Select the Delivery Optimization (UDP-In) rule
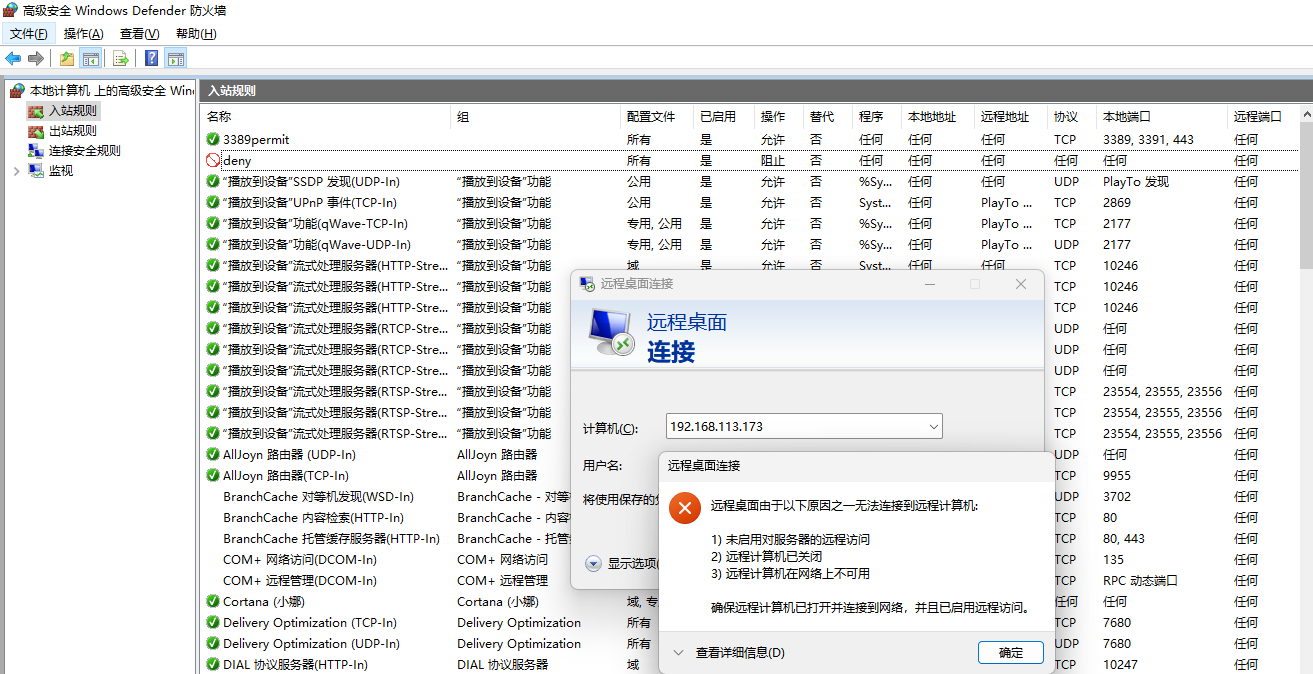The width and height of the screenshot is (1313, 674). (311, 644)
